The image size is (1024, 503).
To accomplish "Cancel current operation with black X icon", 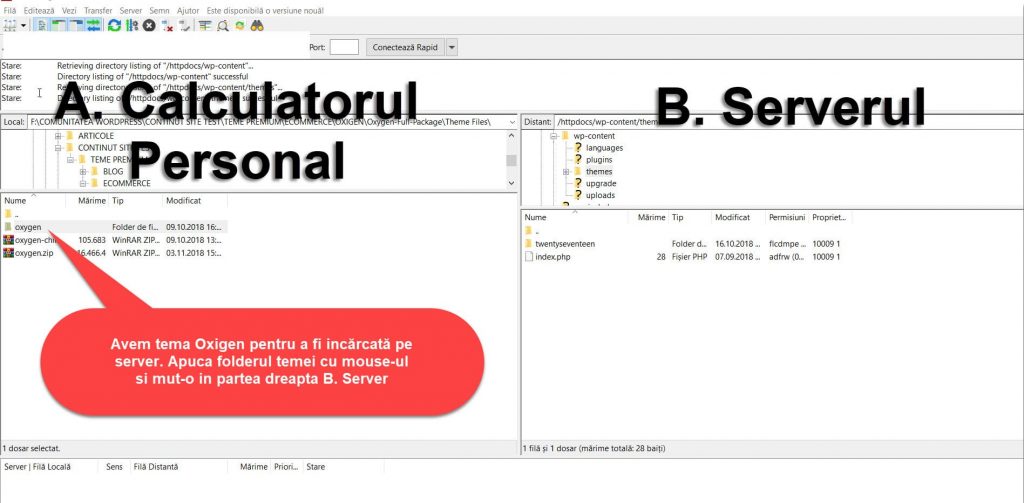I will point(149,25).
